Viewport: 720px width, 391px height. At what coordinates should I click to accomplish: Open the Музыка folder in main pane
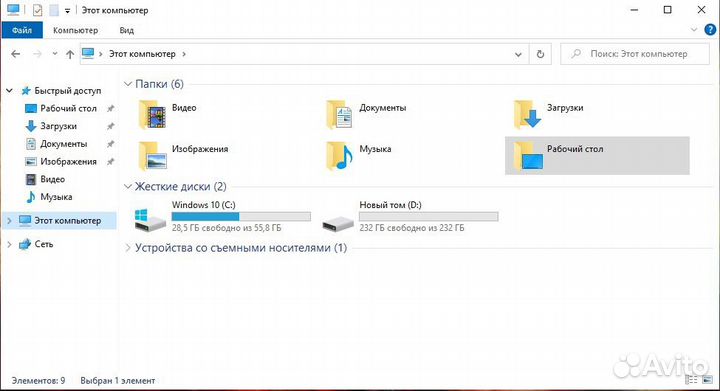pos(339,156)
